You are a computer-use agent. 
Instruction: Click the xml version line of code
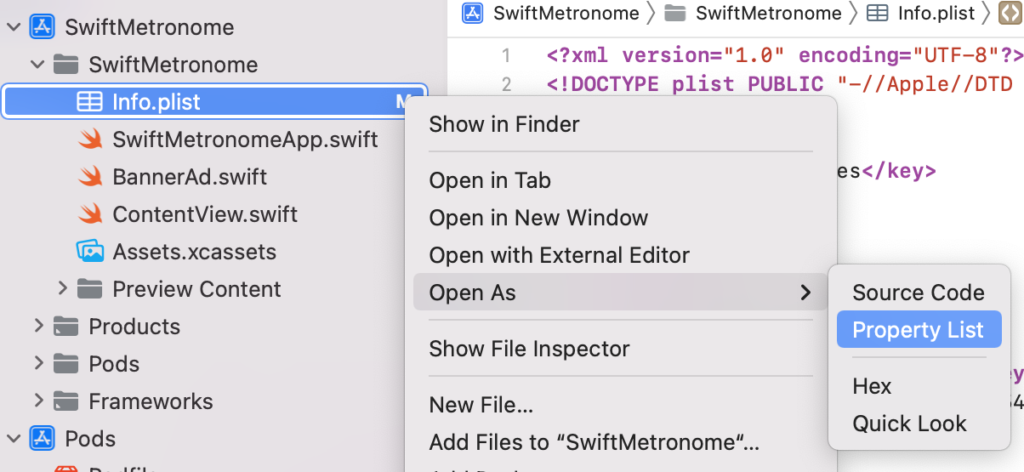pyautogui.click(x=784, y=55)
